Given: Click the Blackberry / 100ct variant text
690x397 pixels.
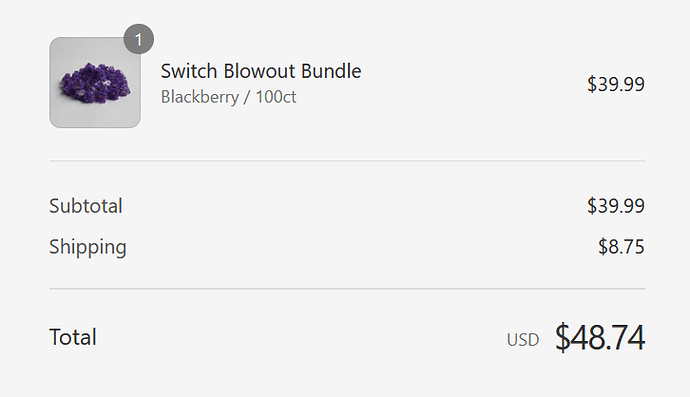Looking at the screenshot, I should click(x=228, y=97).
